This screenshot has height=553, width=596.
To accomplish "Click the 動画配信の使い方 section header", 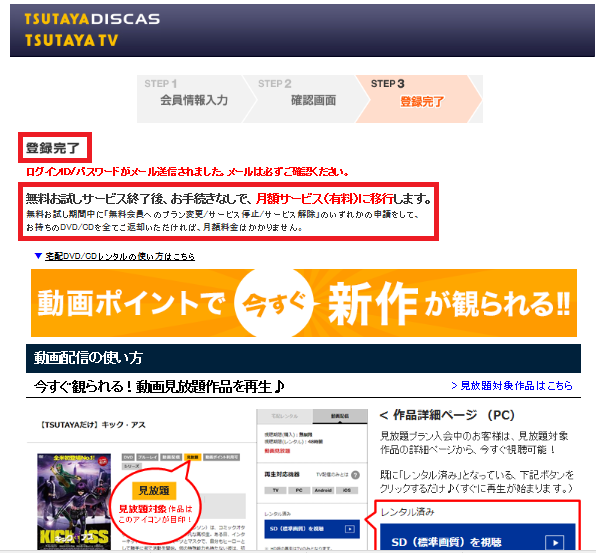I will pos(303,358).
